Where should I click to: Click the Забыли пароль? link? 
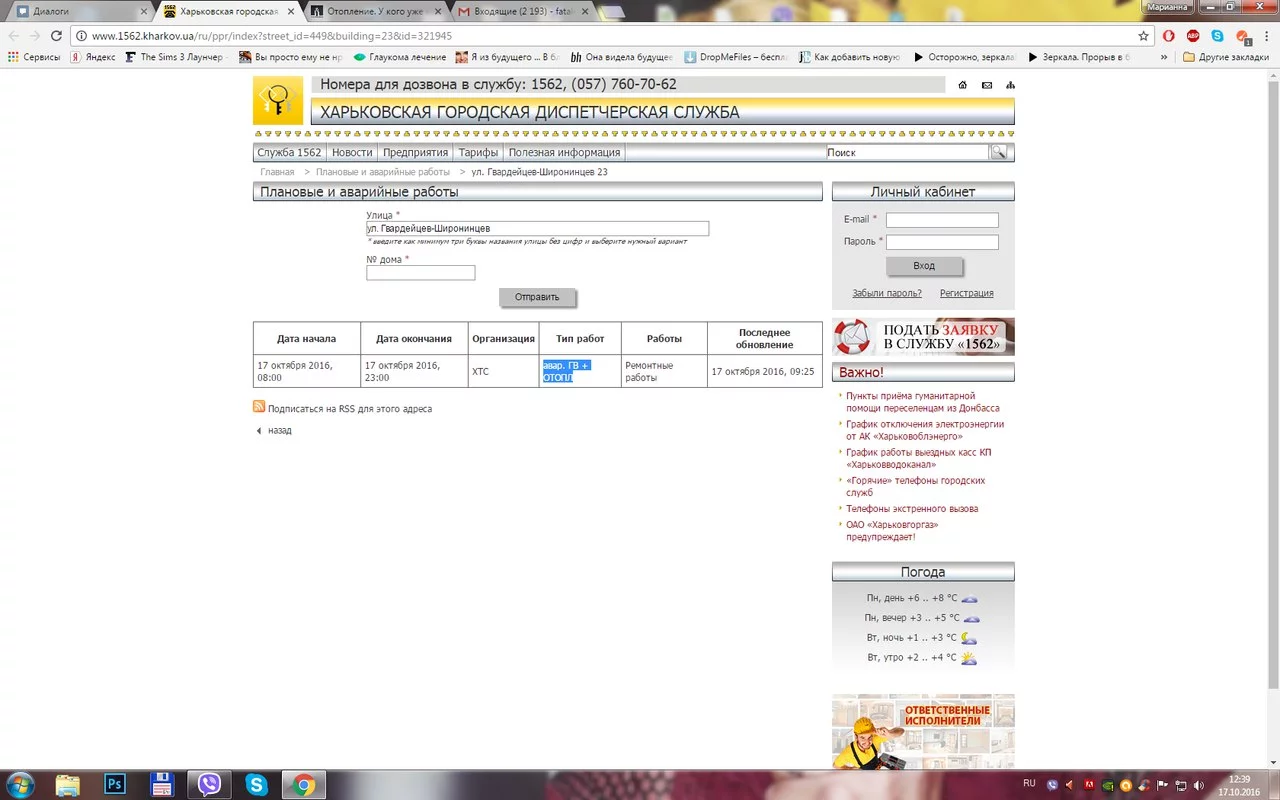pyautogui.click(x=887, y=293)
